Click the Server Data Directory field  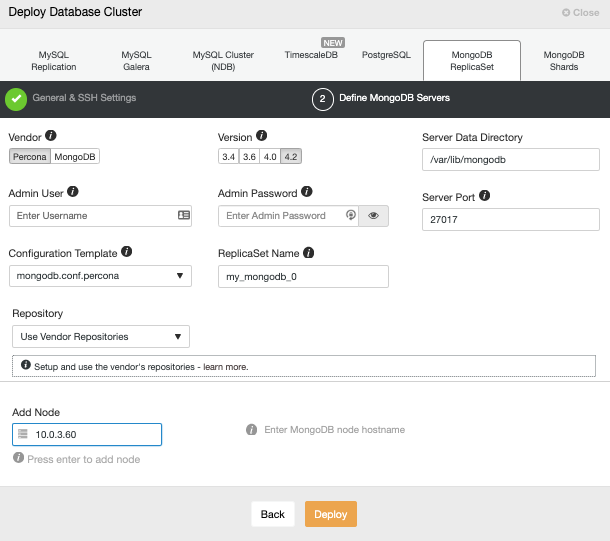(x=511, y=159)
